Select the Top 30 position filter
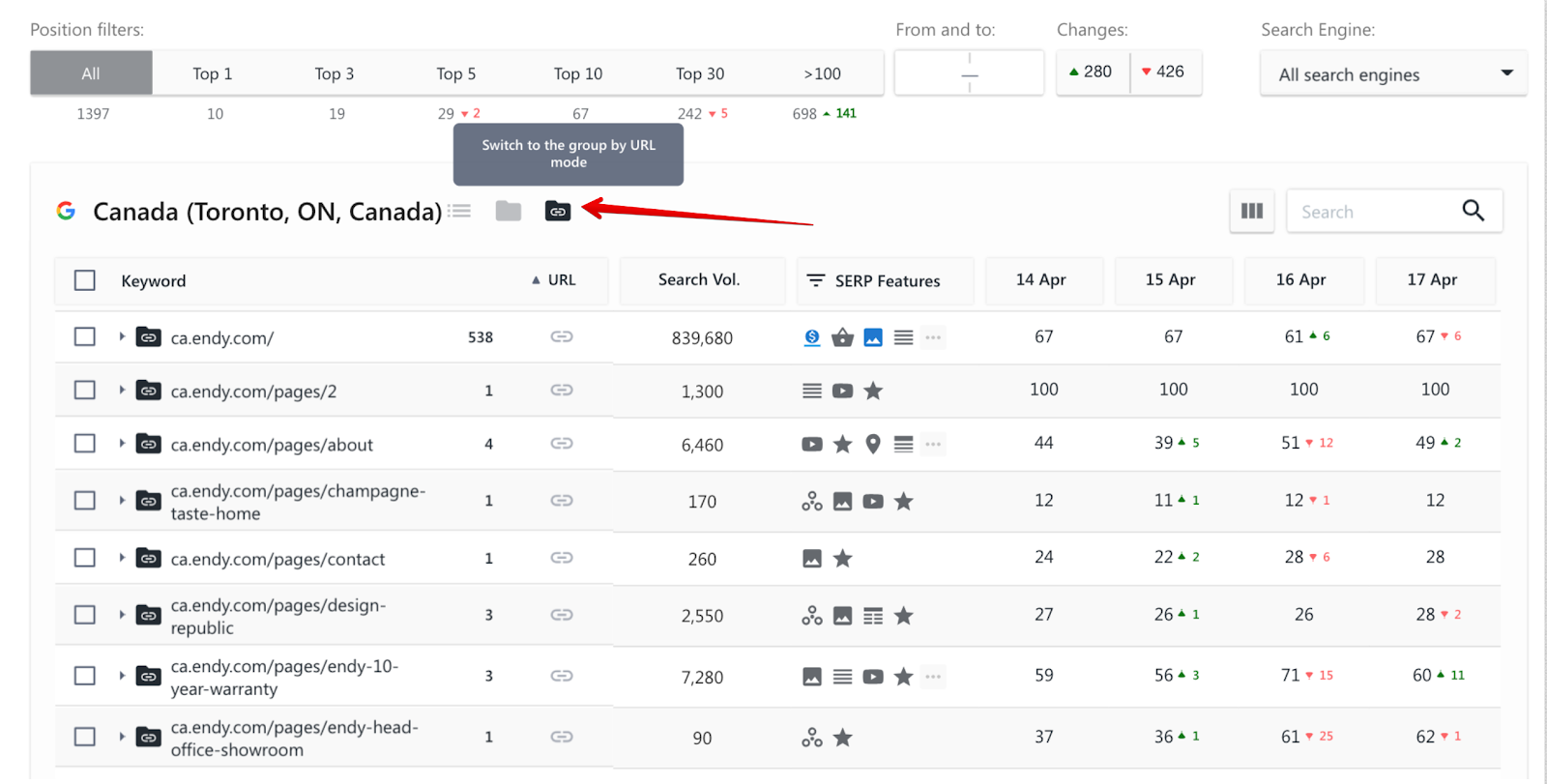1547x784 pixels. (x=700, y=73)
